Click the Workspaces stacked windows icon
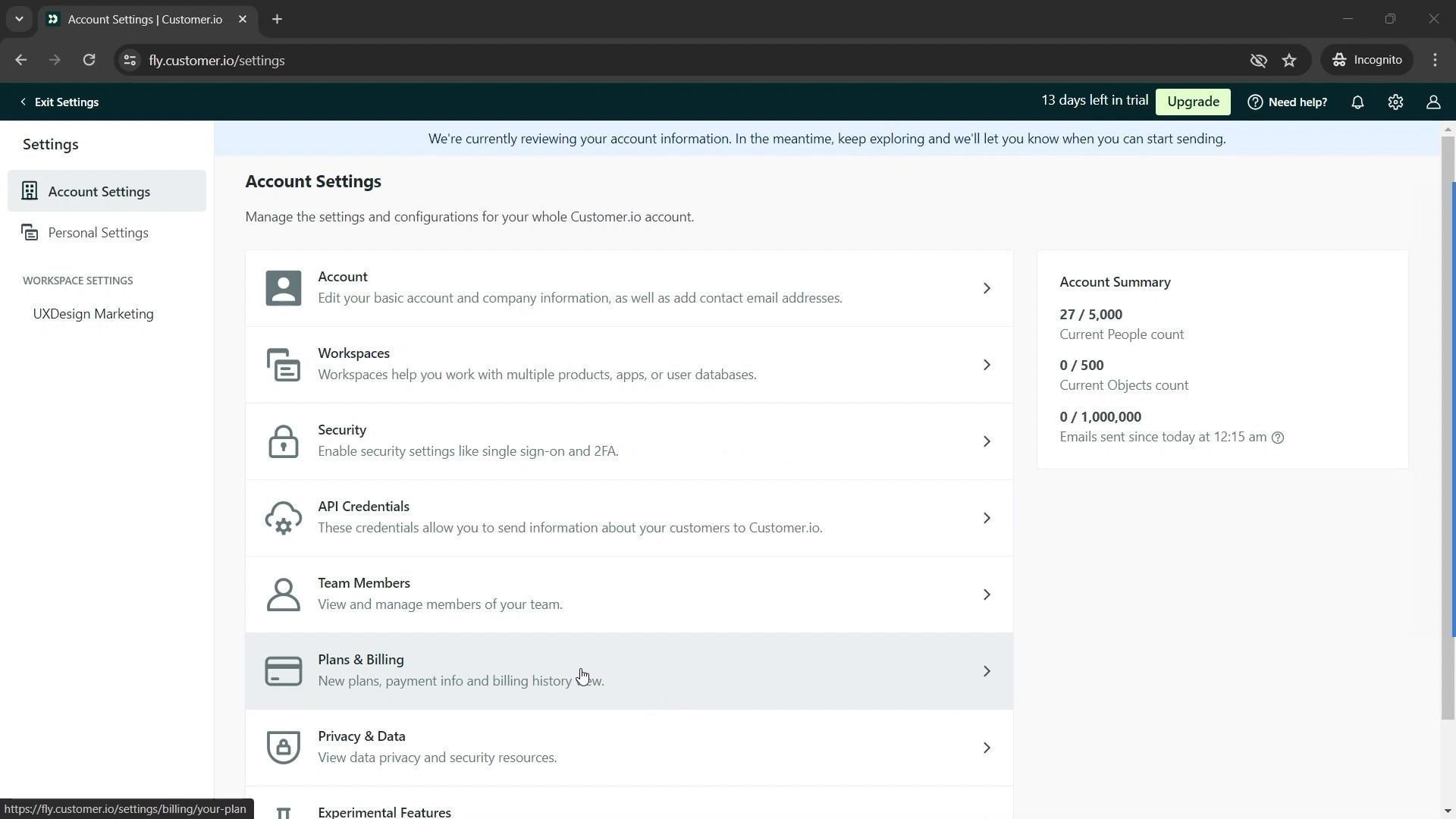The image size is (1456, 819). coord(283,365)
